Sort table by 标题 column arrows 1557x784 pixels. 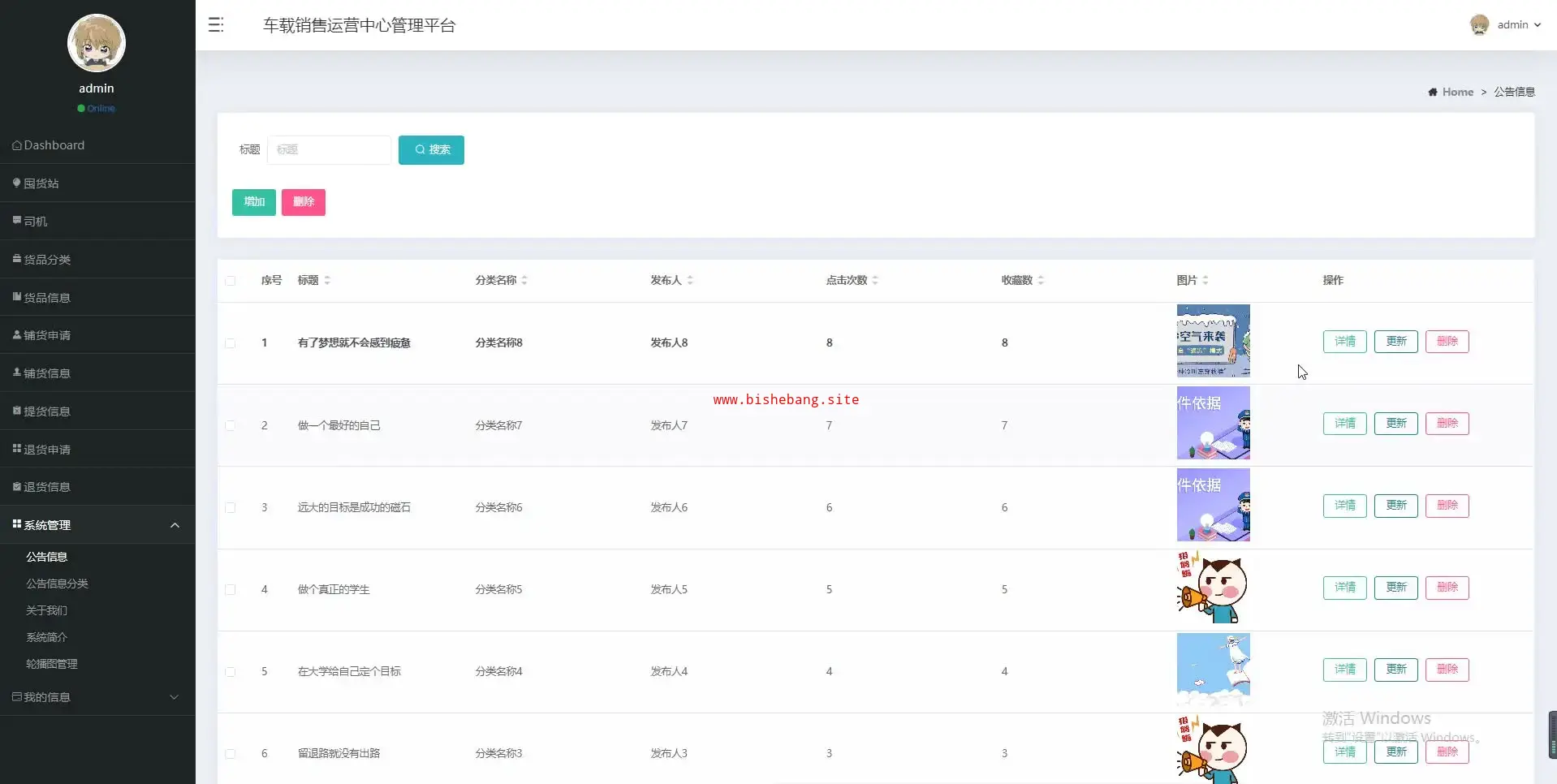(x=327, y=281)
